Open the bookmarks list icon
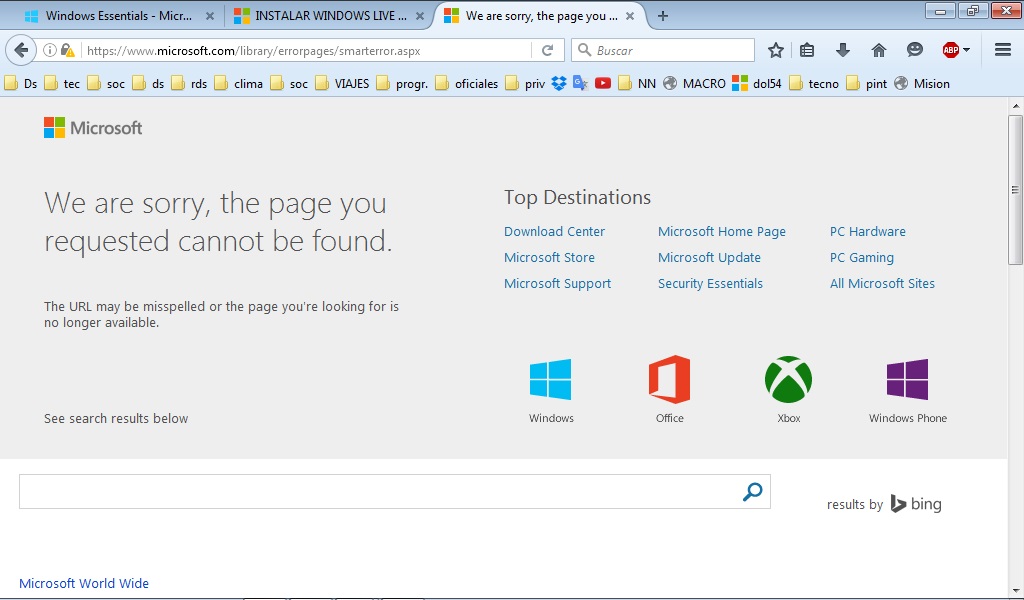 pyautogui.click(x=807, y=50)
